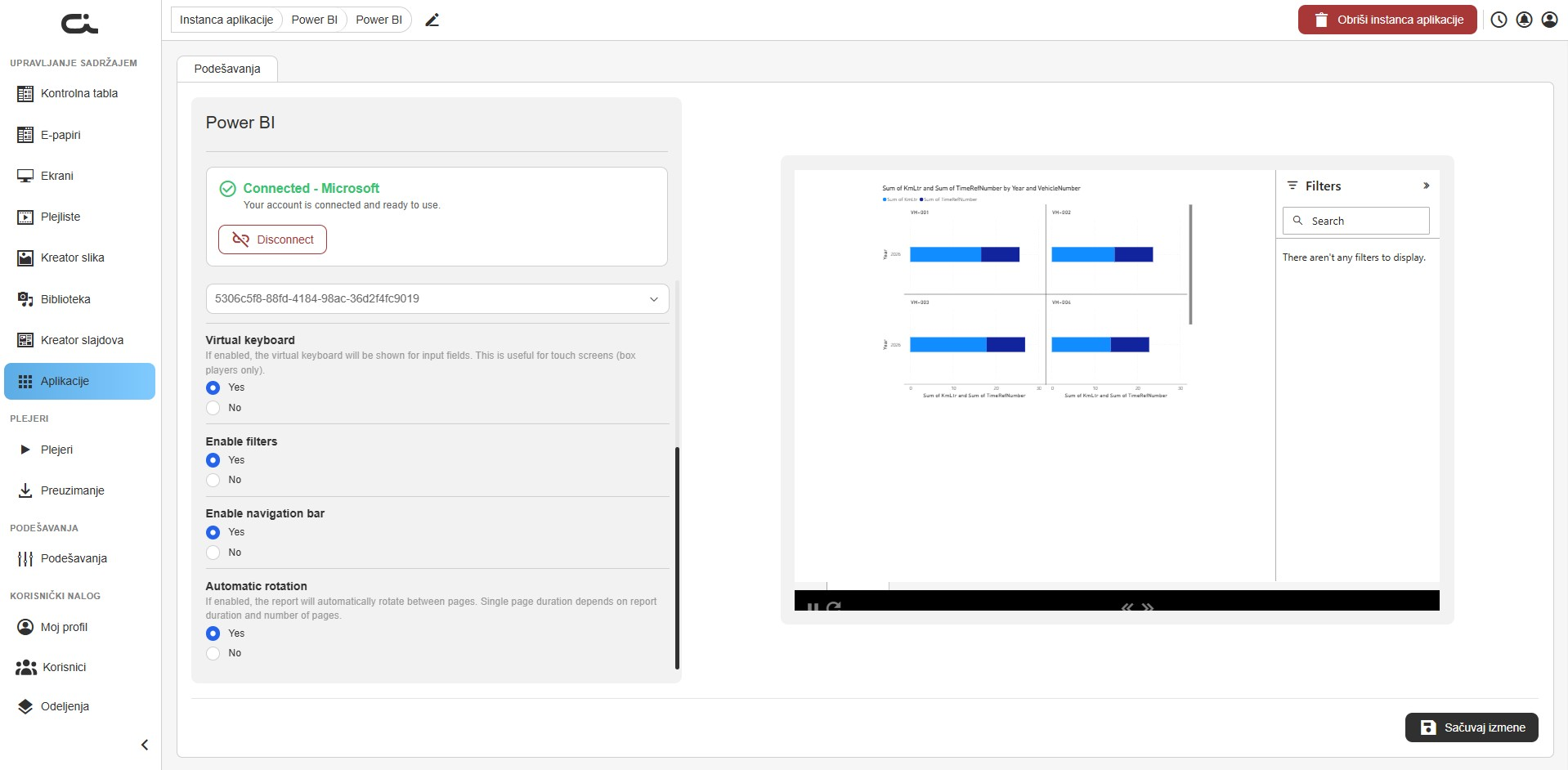
Task: Open the clock history icon in header
Action: point(1499,20)
